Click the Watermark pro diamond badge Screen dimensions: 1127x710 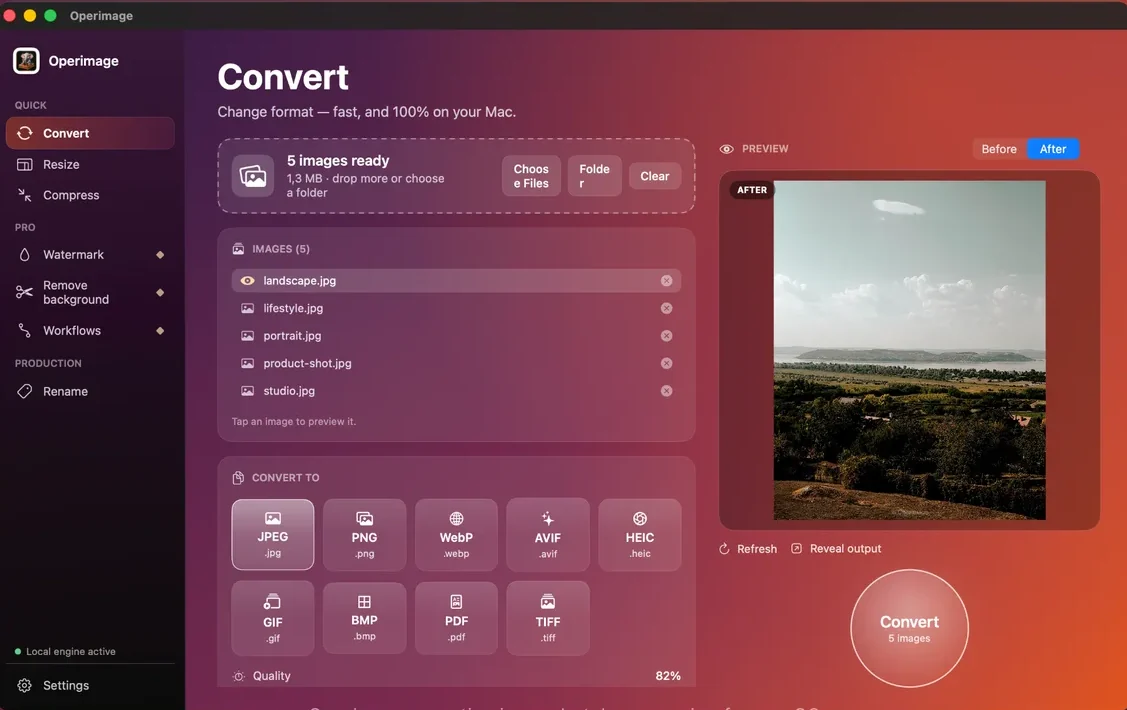click(x=160, y=255)
